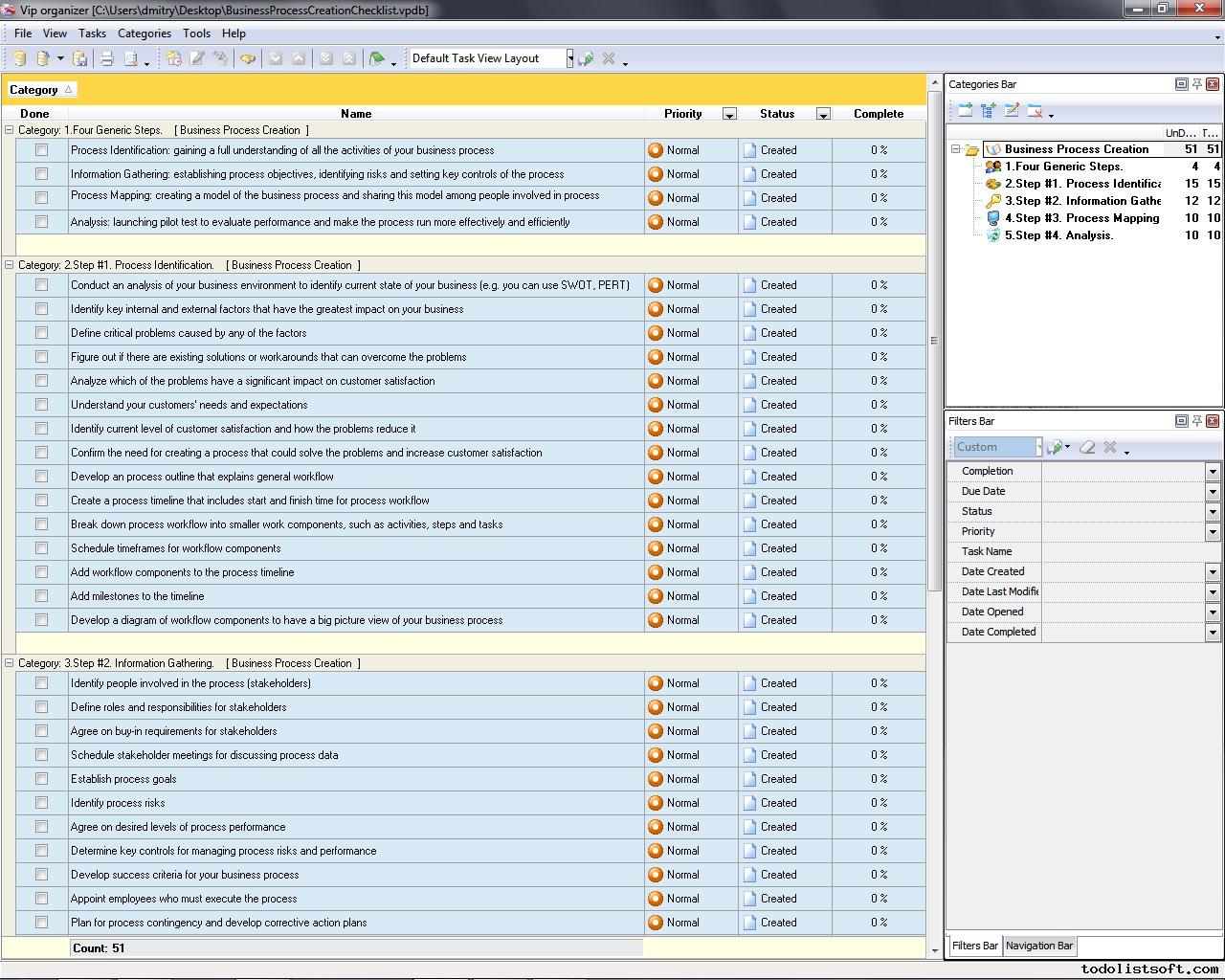
Task: Mark 'Add milestones to the timeline' as done
Action: (x=41, y=596)
